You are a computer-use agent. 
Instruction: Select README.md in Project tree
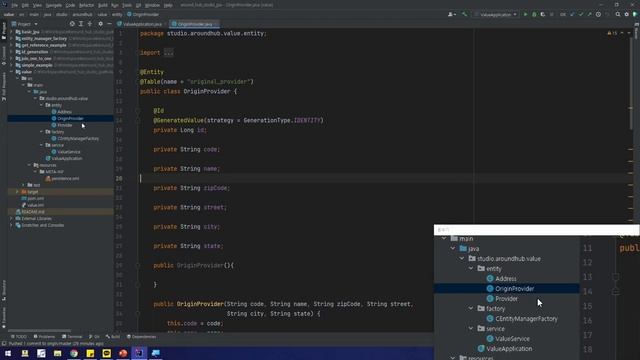tap(33, 212)
